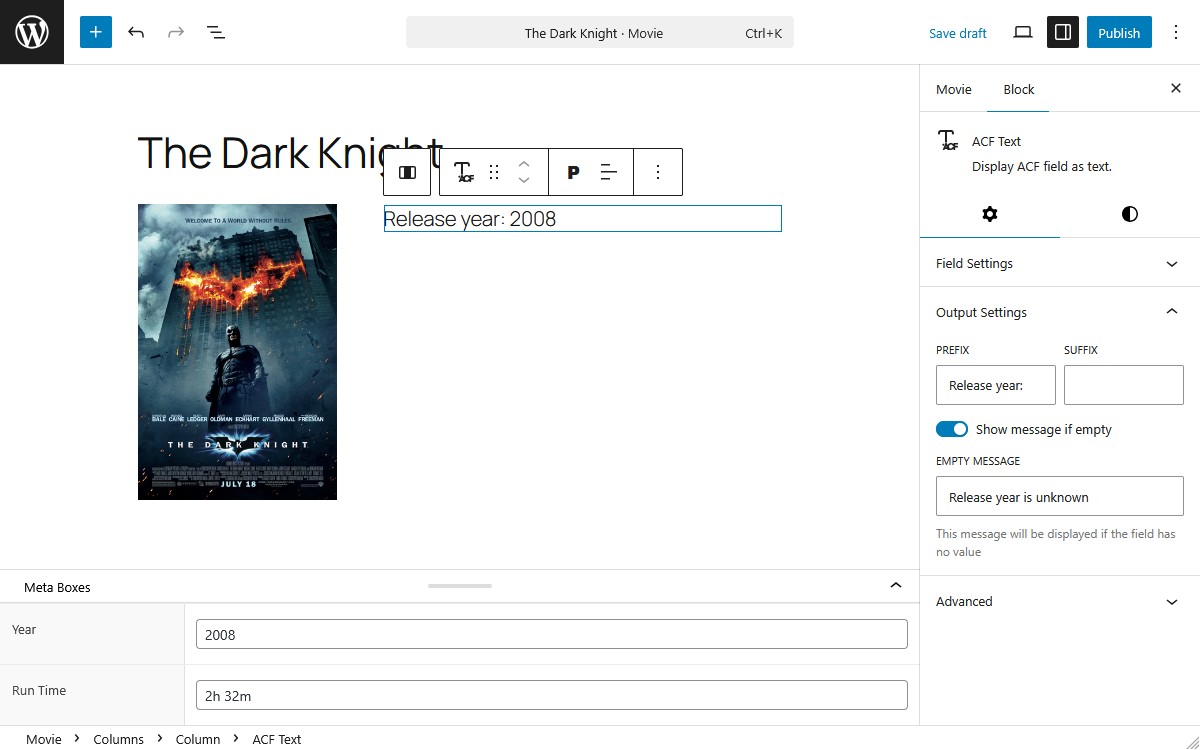Switch to the Movie tab
Screen dimensions: 1200x750
point(953,89)
